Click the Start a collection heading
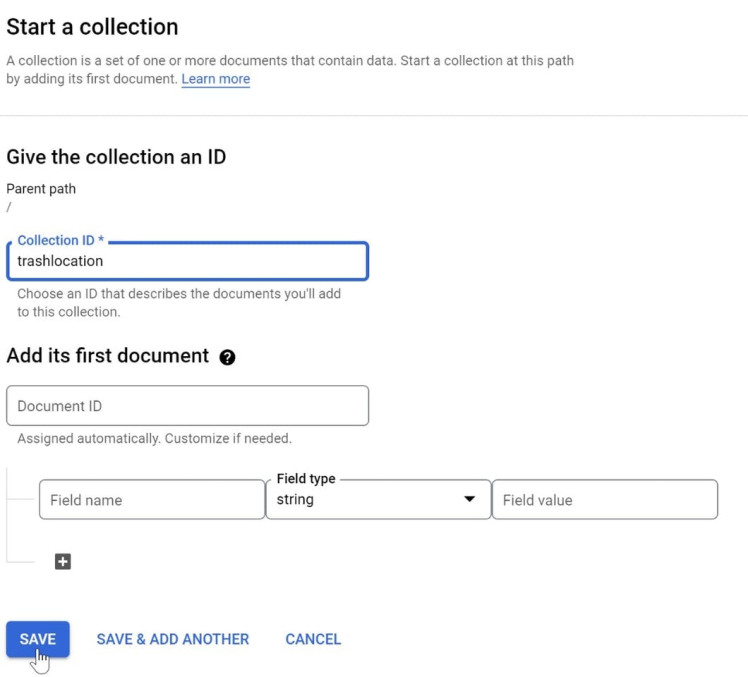The width and height of the screenshot is (748, 677). (x=92, y=27)
